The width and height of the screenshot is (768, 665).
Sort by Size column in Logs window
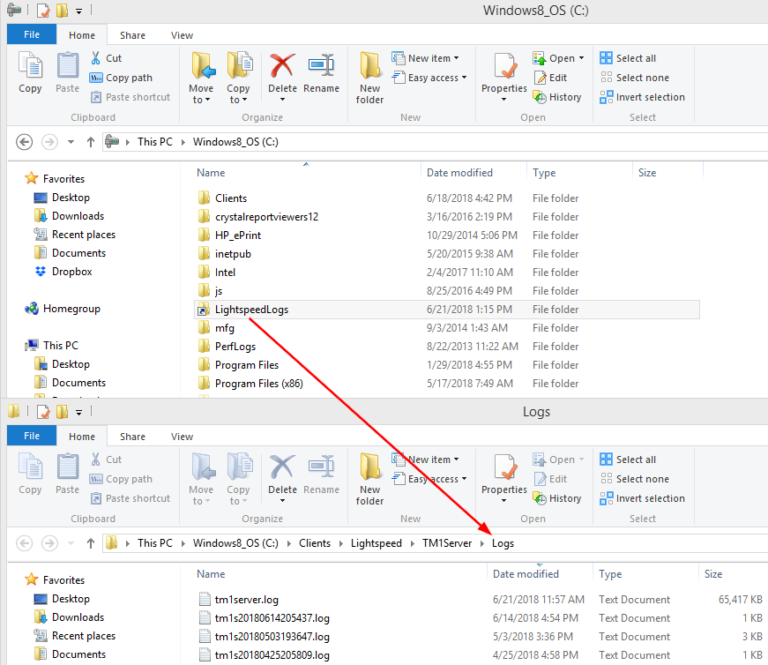pyautogui.click(x=713, y=574)
